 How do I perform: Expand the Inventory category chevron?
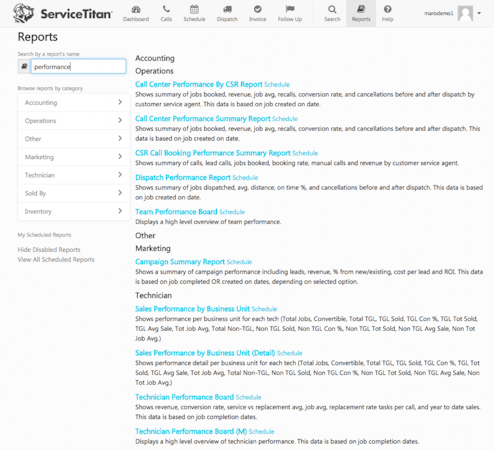pos(120,211)
